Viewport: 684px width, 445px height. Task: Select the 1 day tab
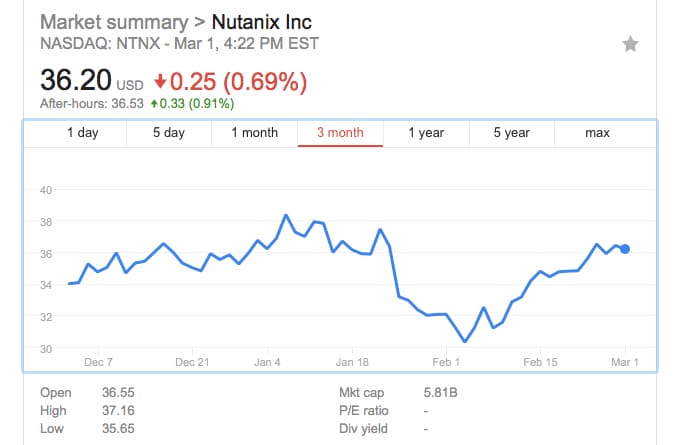tap(82, 133)
